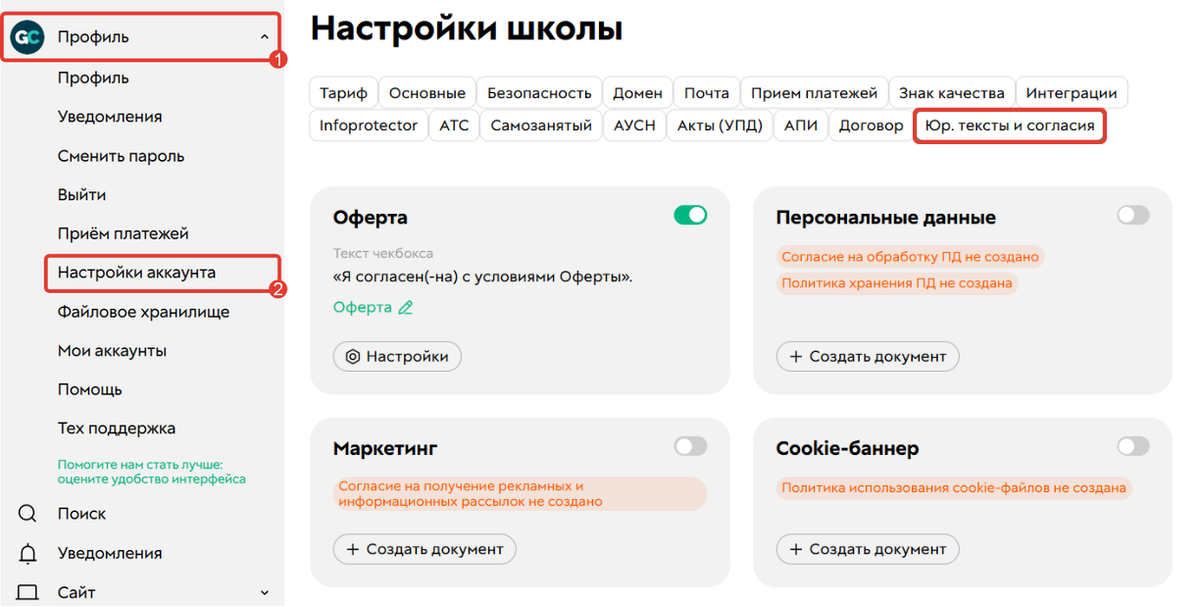Viewport: 1199px width, 607px height.
Task: Switch to the Самозанятый tab
Action: point(541,125)
